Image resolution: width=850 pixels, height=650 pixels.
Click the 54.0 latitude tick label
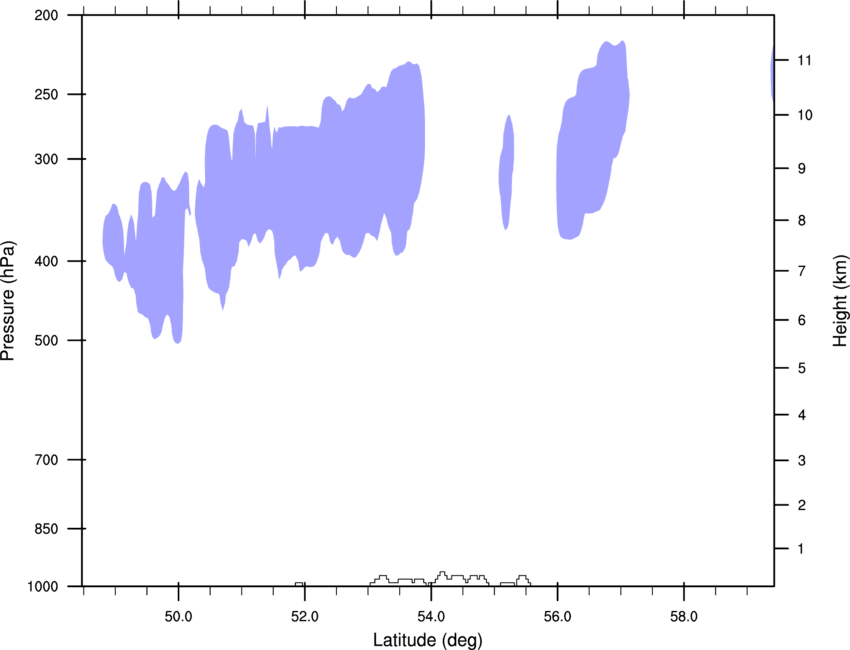point(431,616)
